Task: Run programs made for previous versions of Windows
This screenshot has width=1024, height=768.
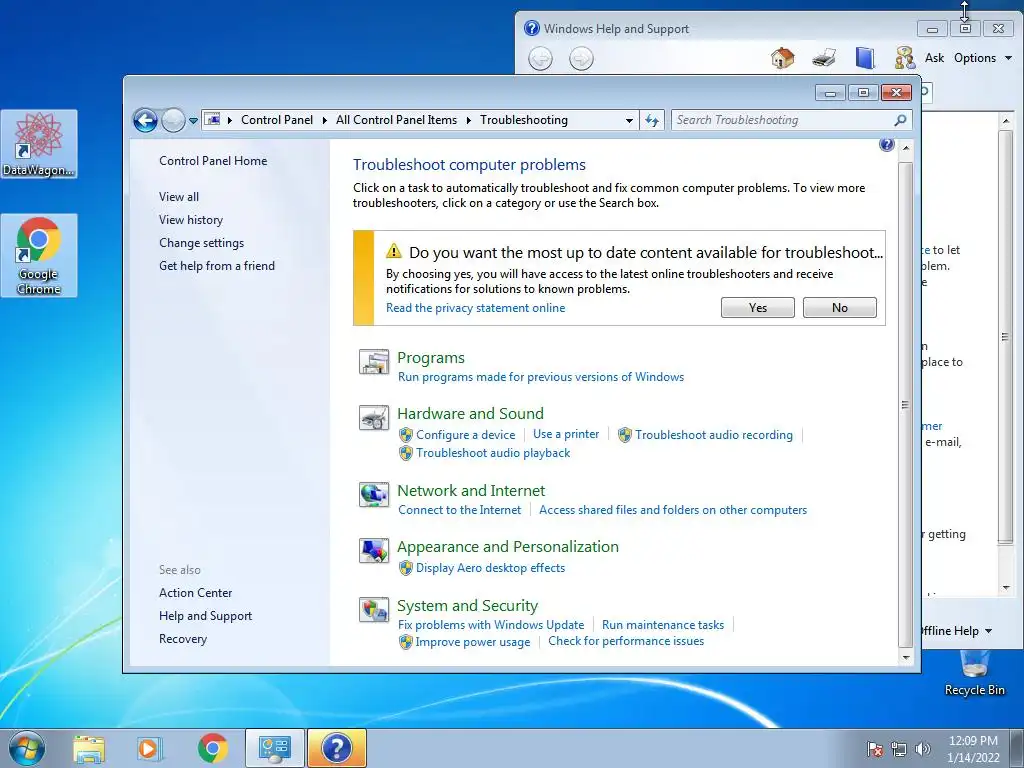Action: (x=541, y=377)
